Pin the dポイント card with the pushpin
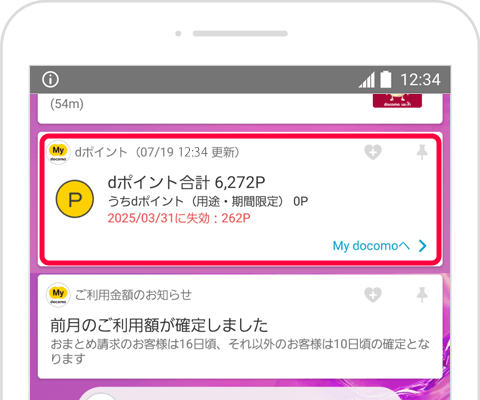The width and height of the screenshot is (480, 400). (x=422, y=152)
